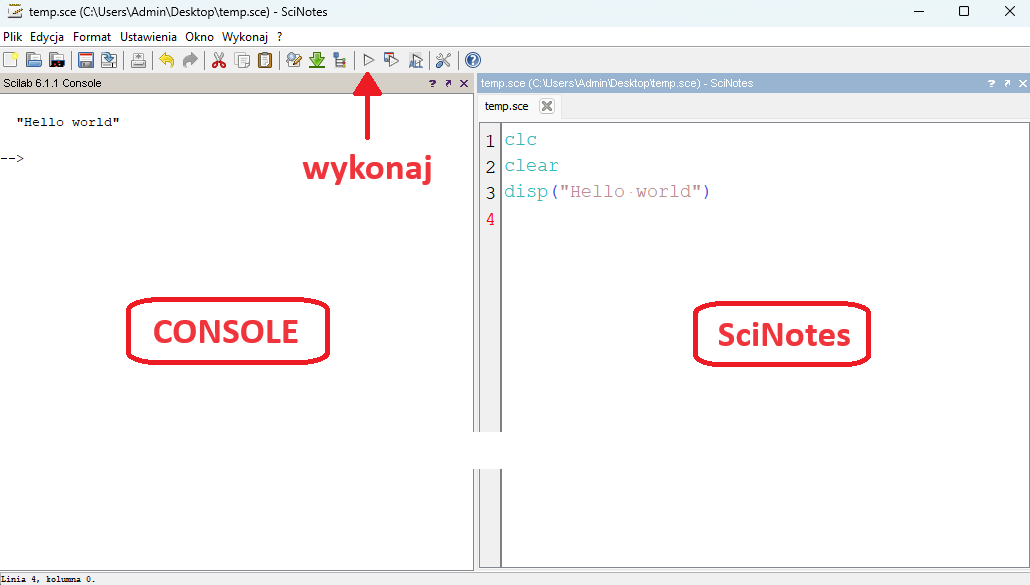Image resolution: width=1030 pixels, height=585 pixels.
Task: Open Help with blue question-mark icon
Action: tap(473, 60)
